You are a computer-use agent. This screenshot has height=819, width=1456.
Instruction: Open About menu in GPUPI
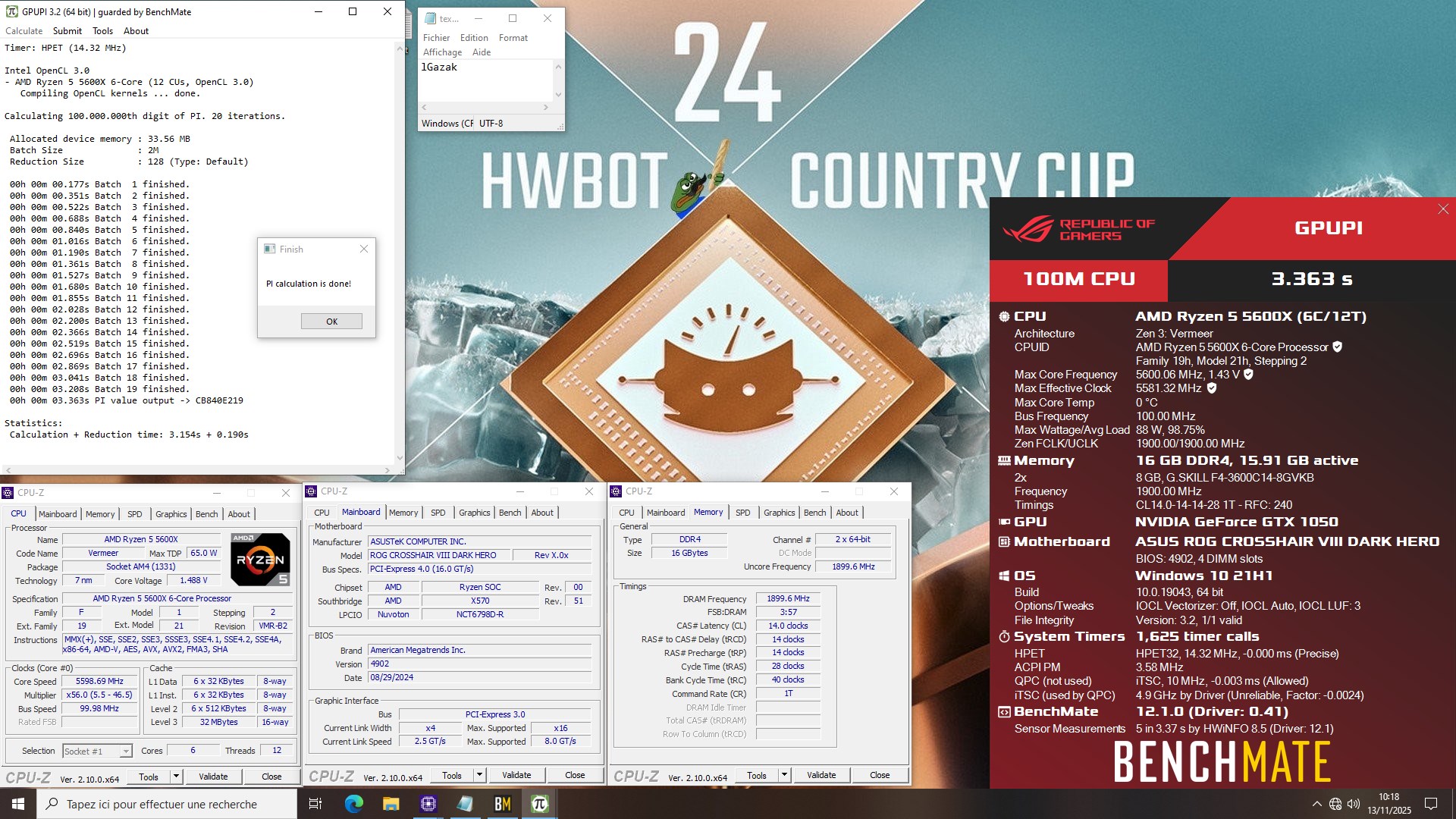point(136,31)
